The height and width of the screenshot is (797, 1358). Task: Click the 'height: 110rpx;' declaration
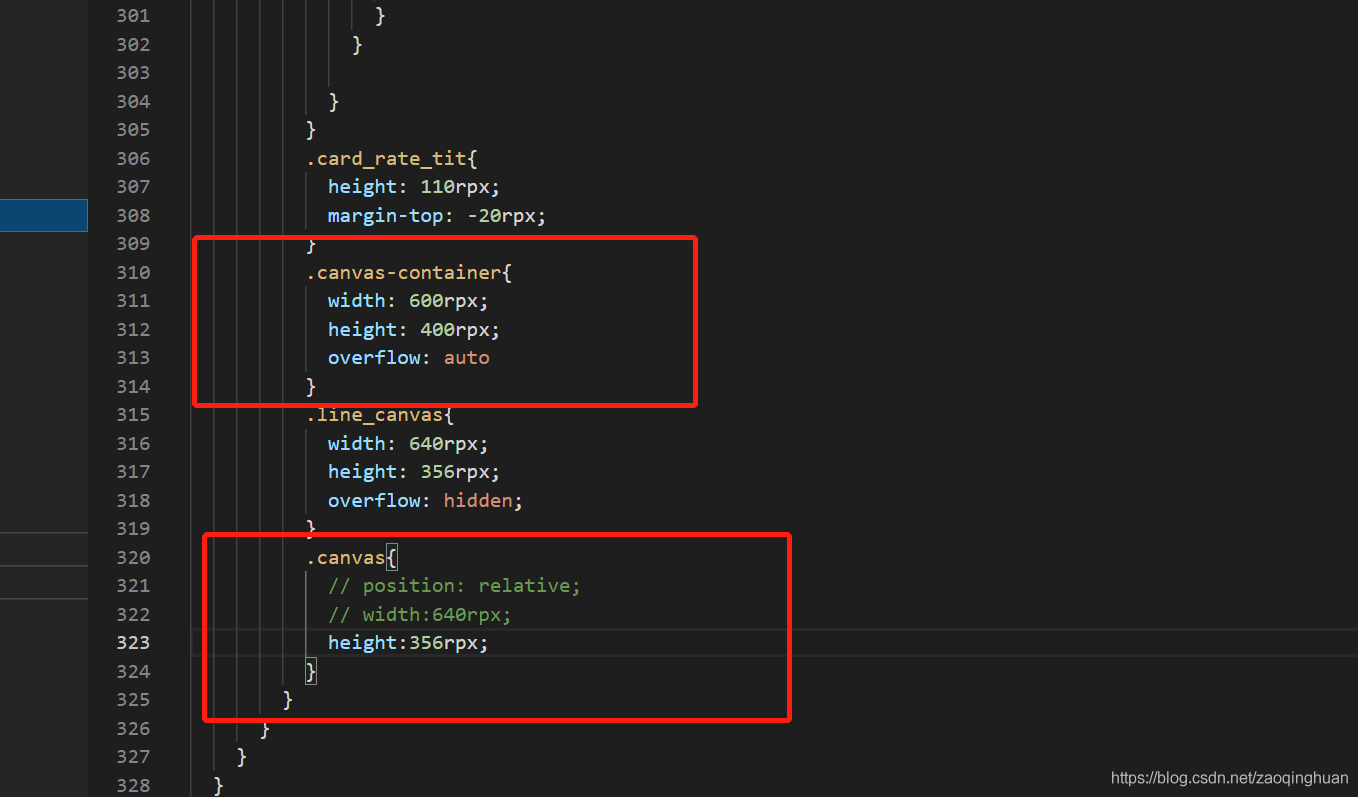(x=413, y=186)
